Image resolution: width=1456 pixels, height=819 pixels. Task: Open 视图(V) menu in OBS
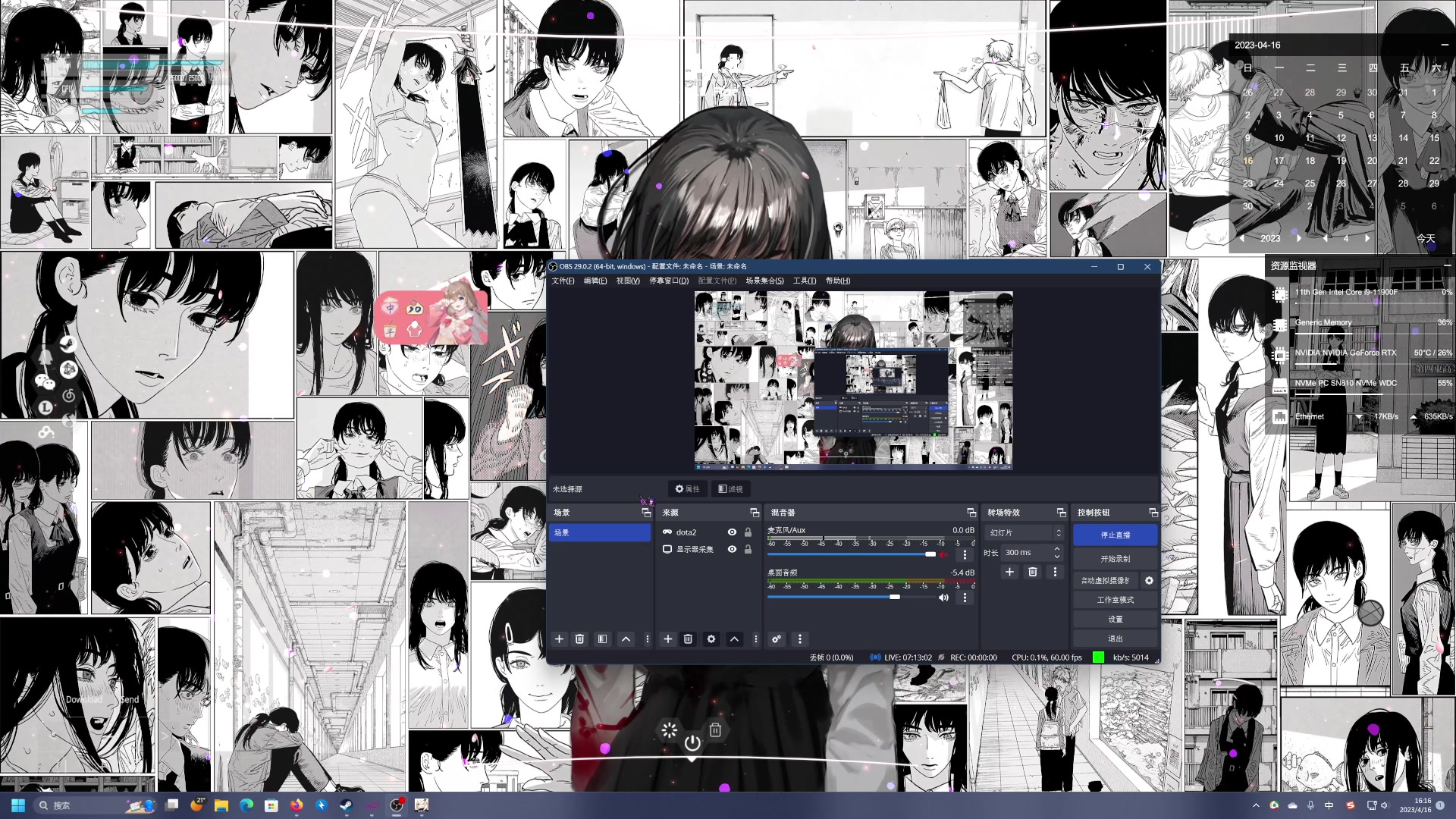tap(628, 281)
